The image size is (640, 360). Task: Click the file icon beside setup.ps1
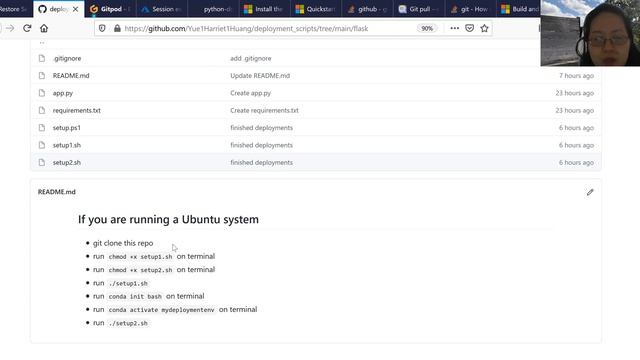tap(42, 128)
